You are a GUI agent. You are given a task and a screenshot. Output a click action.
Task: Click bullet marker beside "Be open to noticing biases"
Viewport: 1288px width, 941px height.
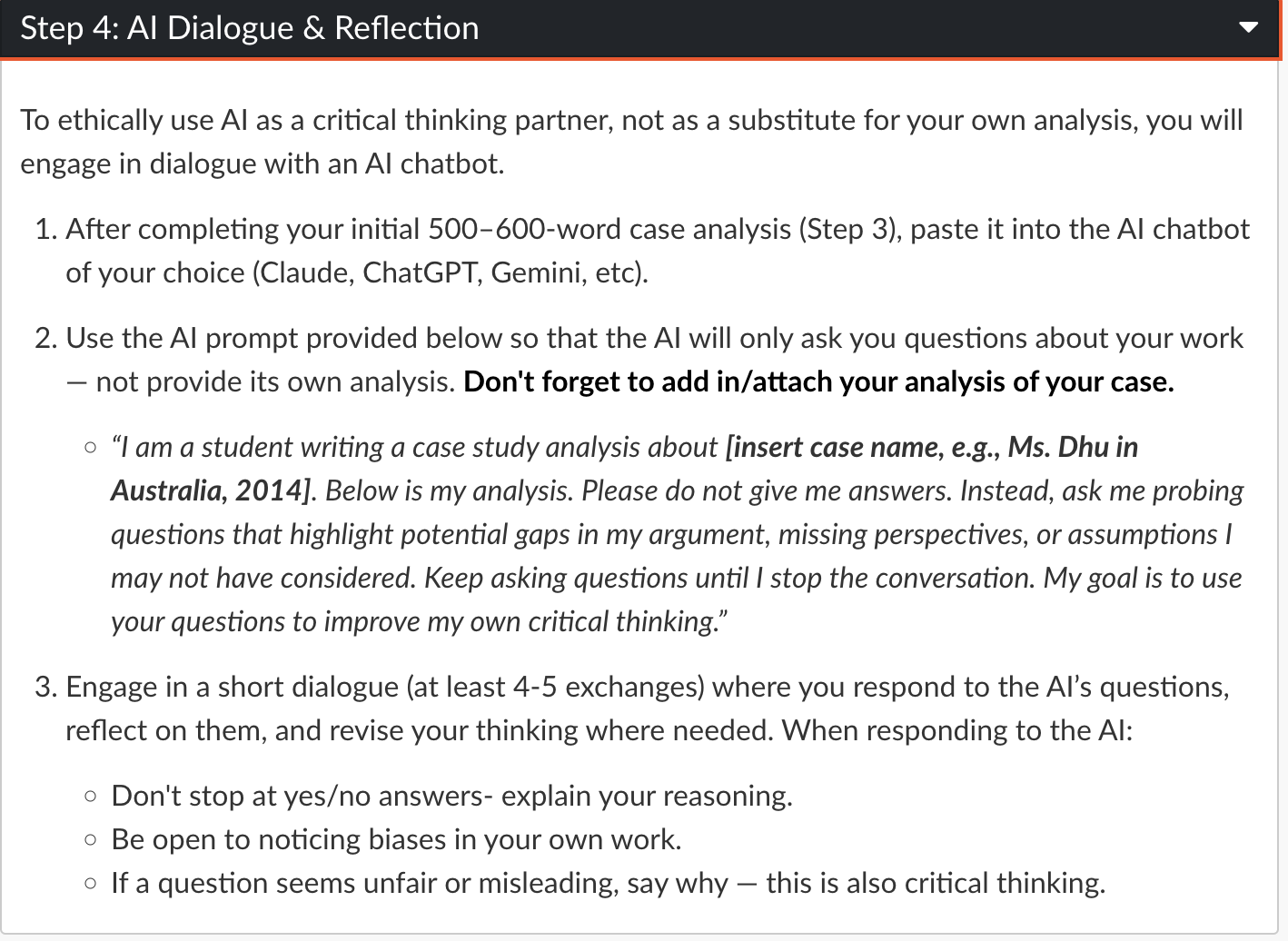point(90,839)
